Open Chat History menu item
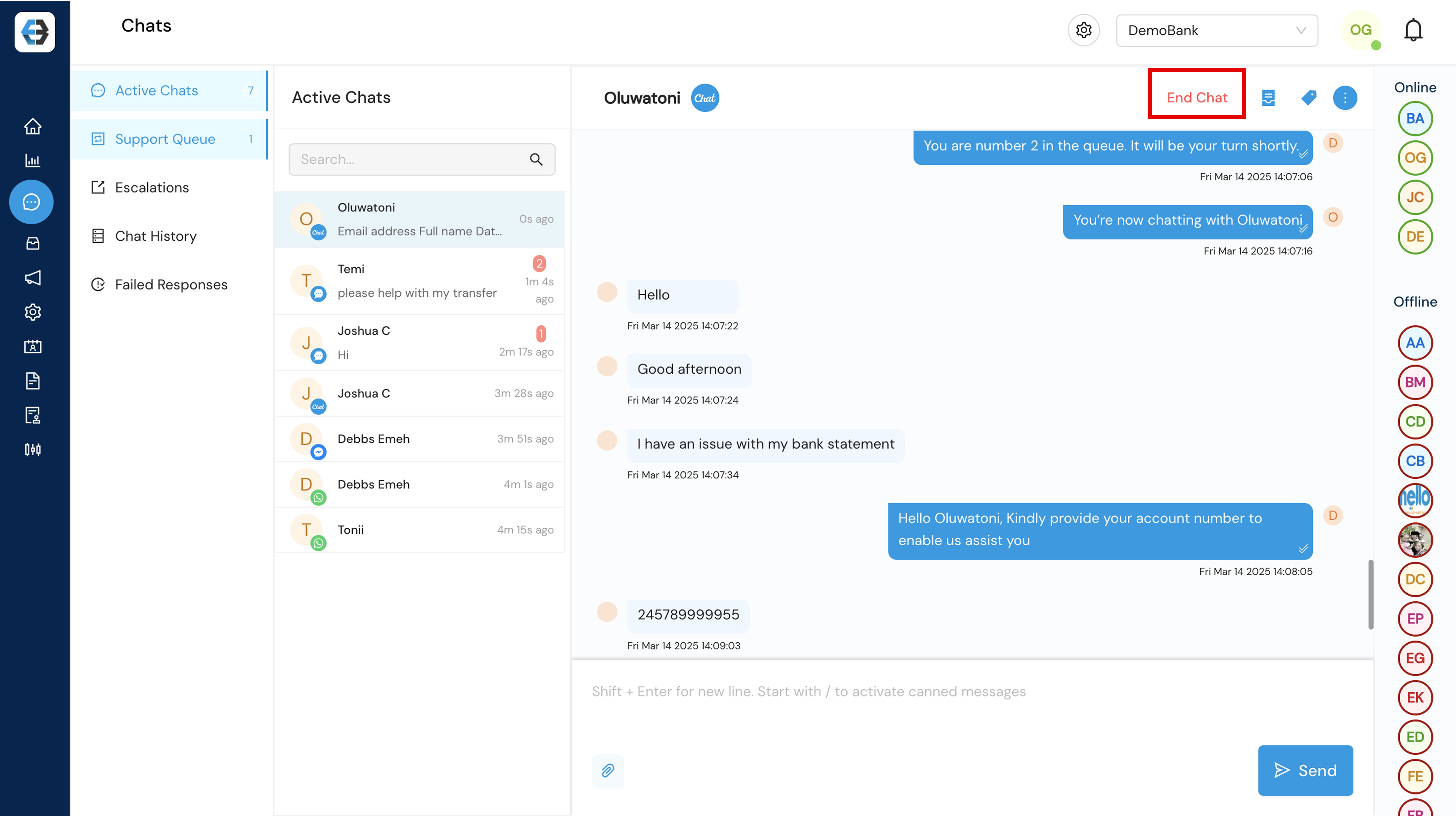The width and height of the screenshot is (1456, 816). [x=169, y=236]
